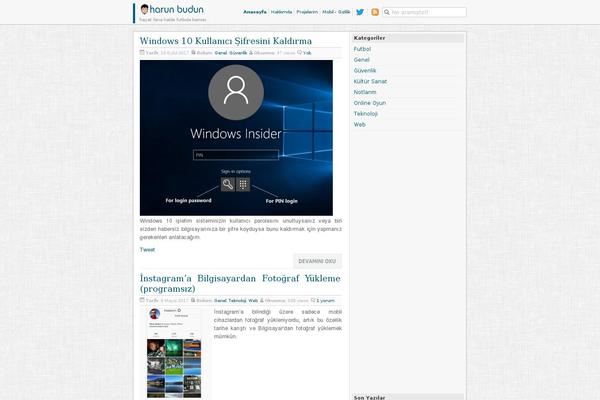
Task: Click Güvenlik category in Windows 10 post meta
Action: [238, 53]
